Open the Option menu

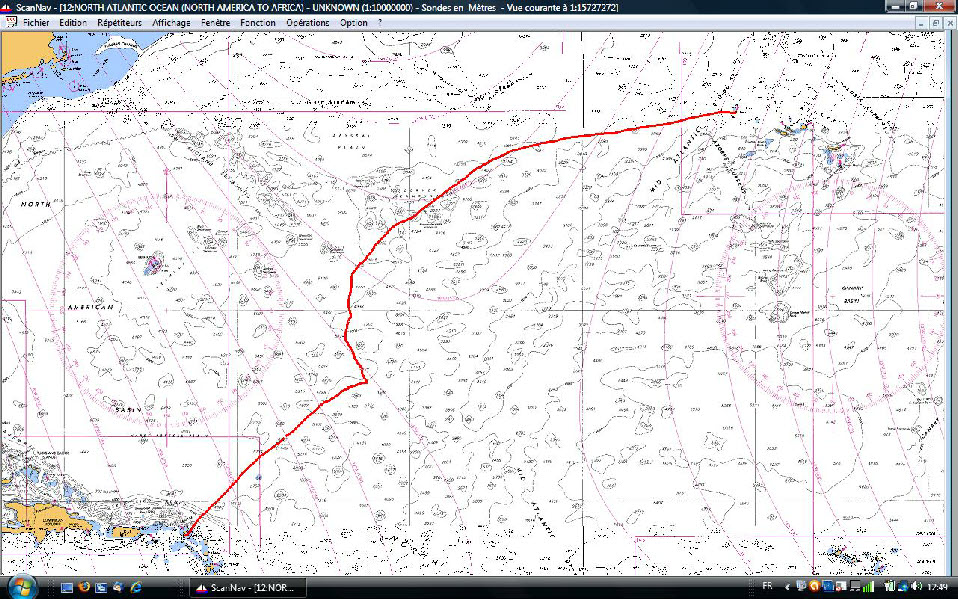click(x=353, y=22)
